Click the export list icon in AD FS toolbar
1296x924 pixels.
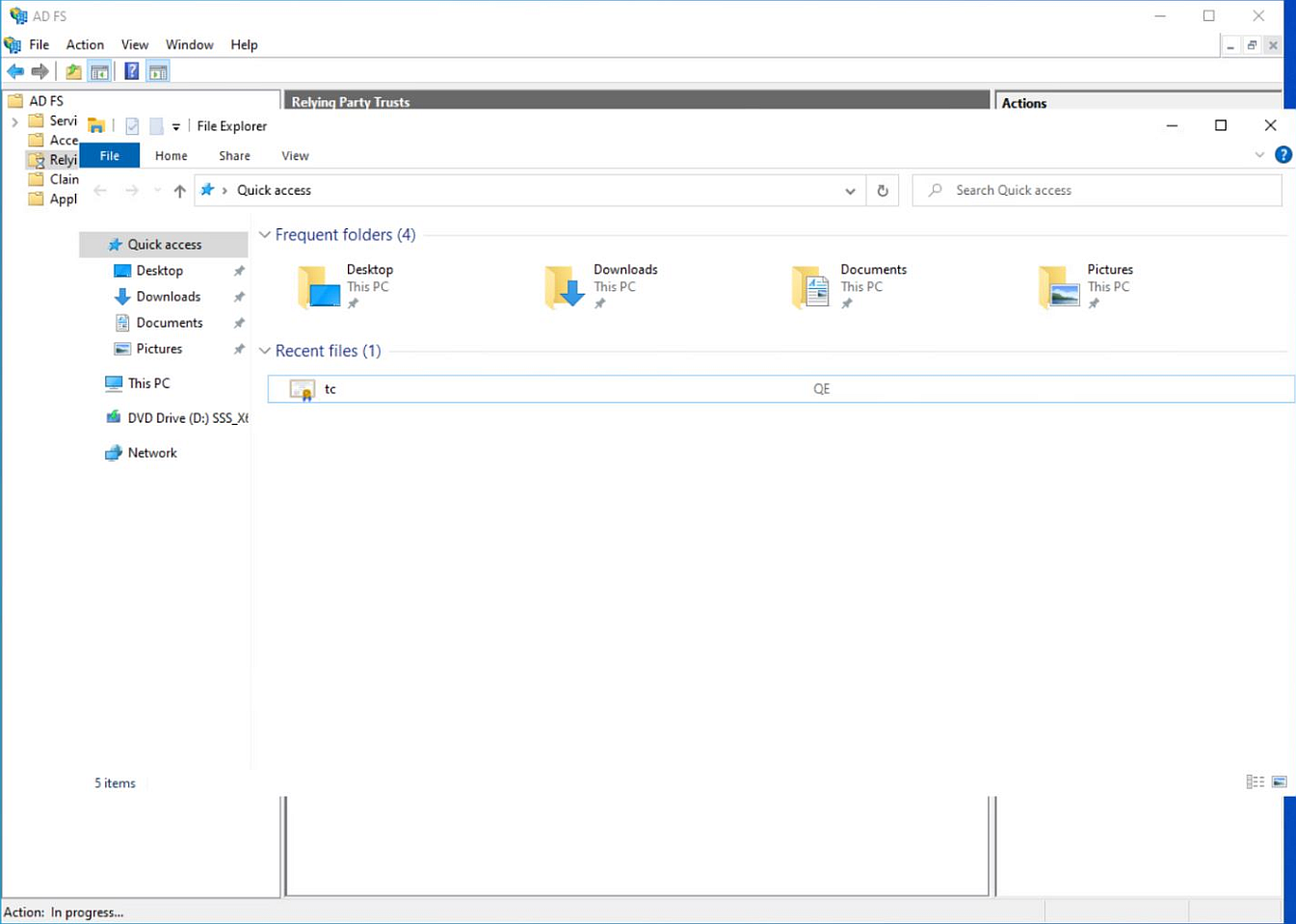[72, 70]
